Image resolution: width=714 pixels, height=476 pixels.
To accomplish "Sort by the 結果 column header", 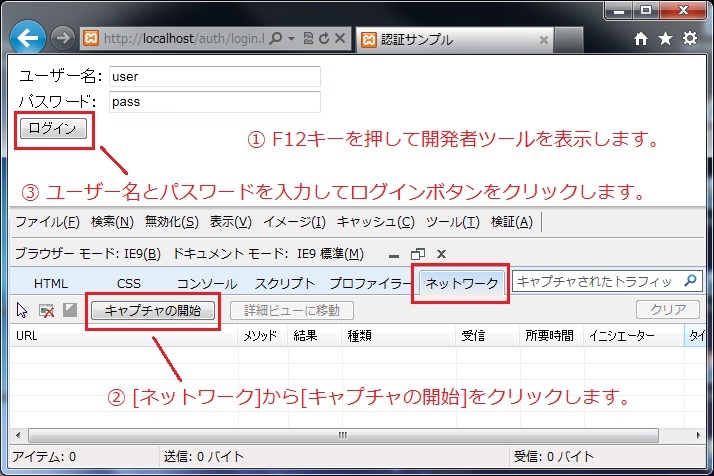I will click(315, 336).
